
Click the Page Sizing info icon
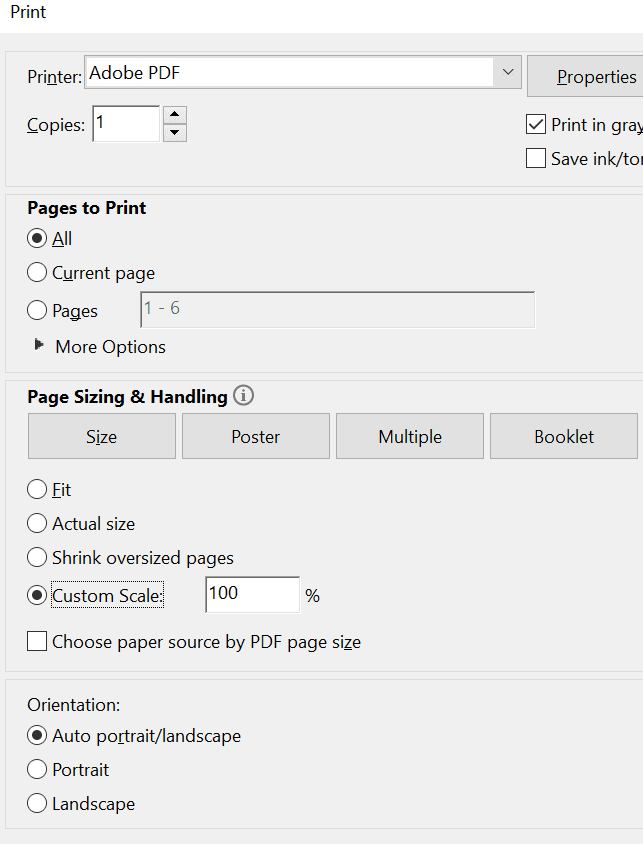(243, 396)
